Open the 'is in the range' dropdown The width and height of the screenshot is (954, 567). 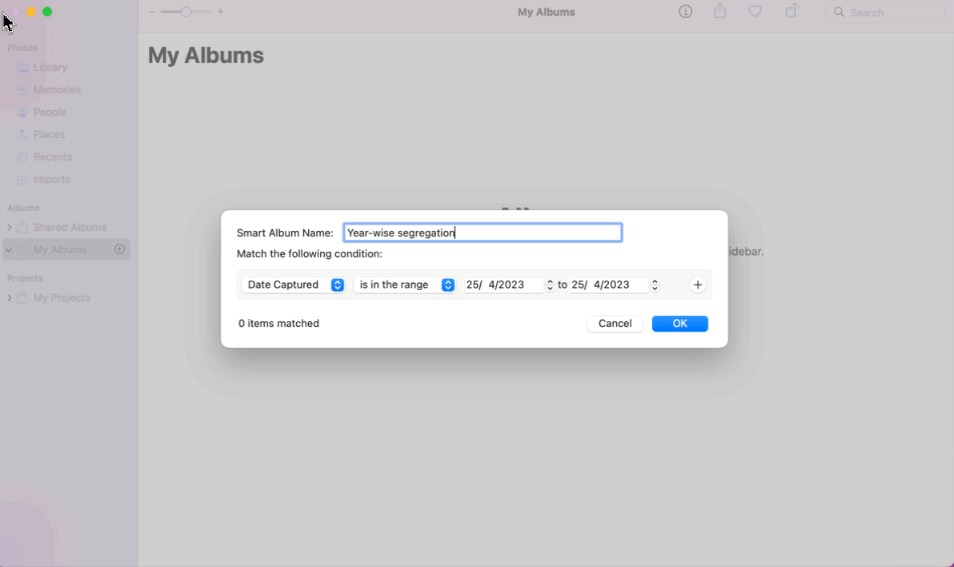405,285
